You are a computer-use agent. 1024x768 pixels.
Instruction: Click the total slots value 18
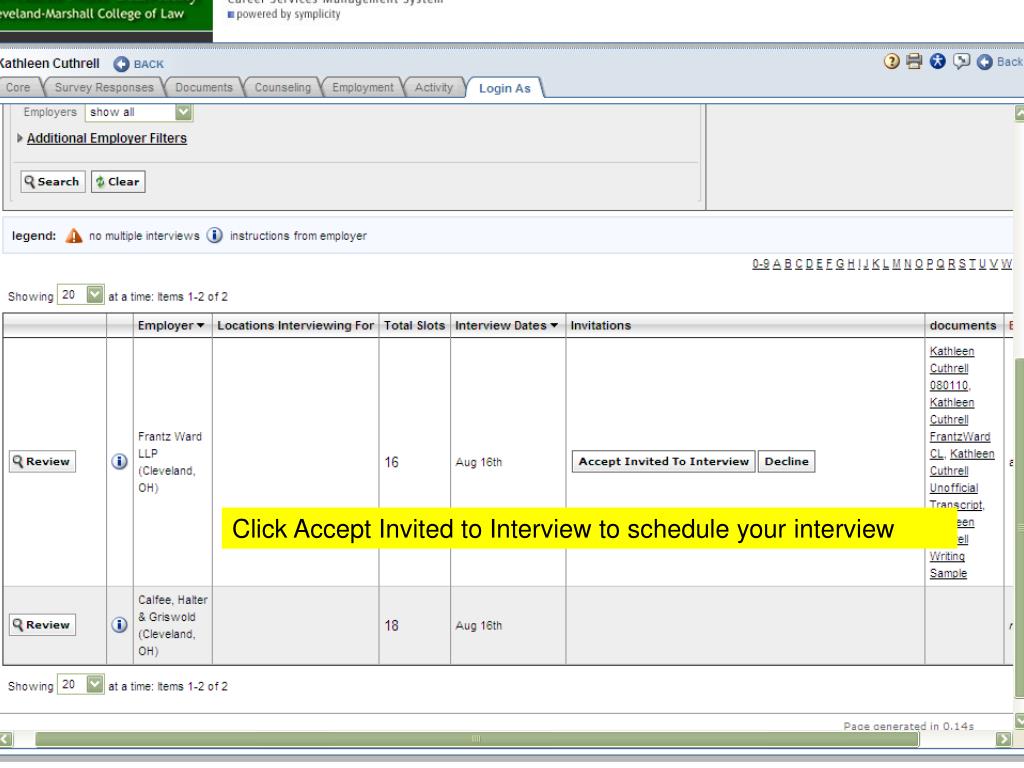391,625
